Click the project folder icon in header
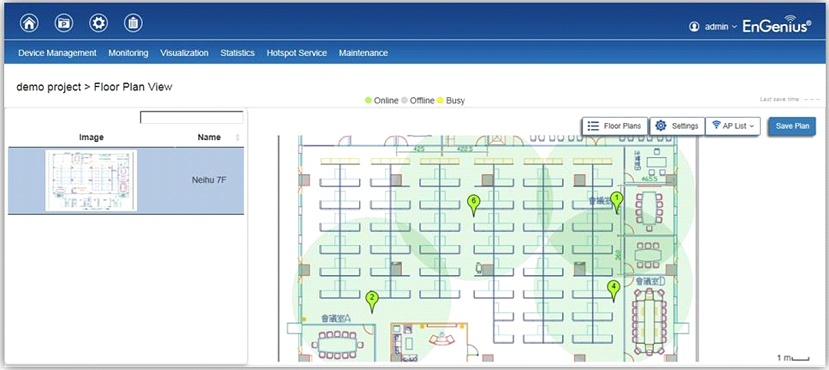 point(64,23)
